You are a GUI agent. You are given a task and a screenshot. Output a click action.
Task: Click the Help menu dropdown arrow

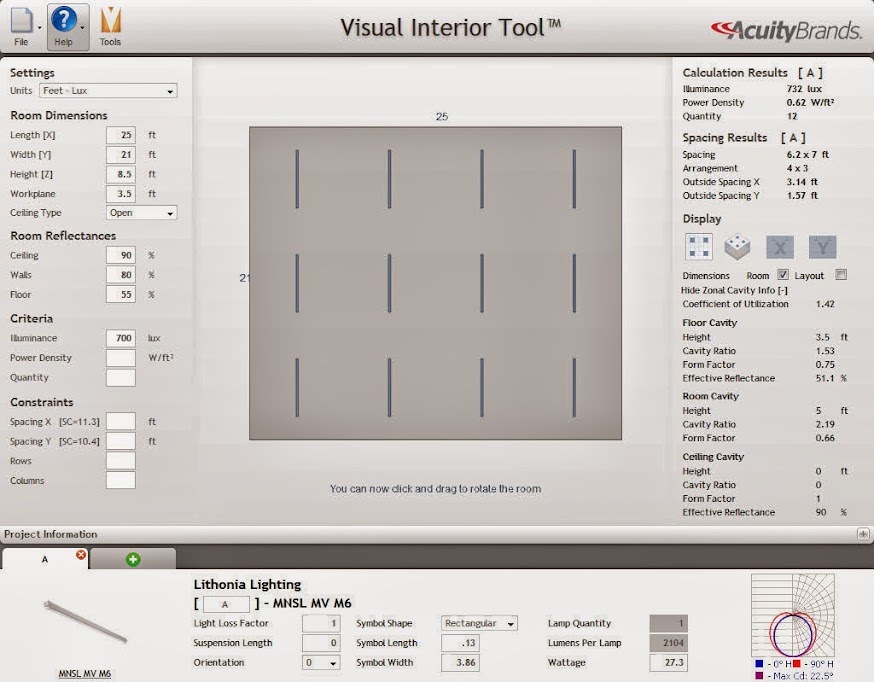click(x=82, y=27)
